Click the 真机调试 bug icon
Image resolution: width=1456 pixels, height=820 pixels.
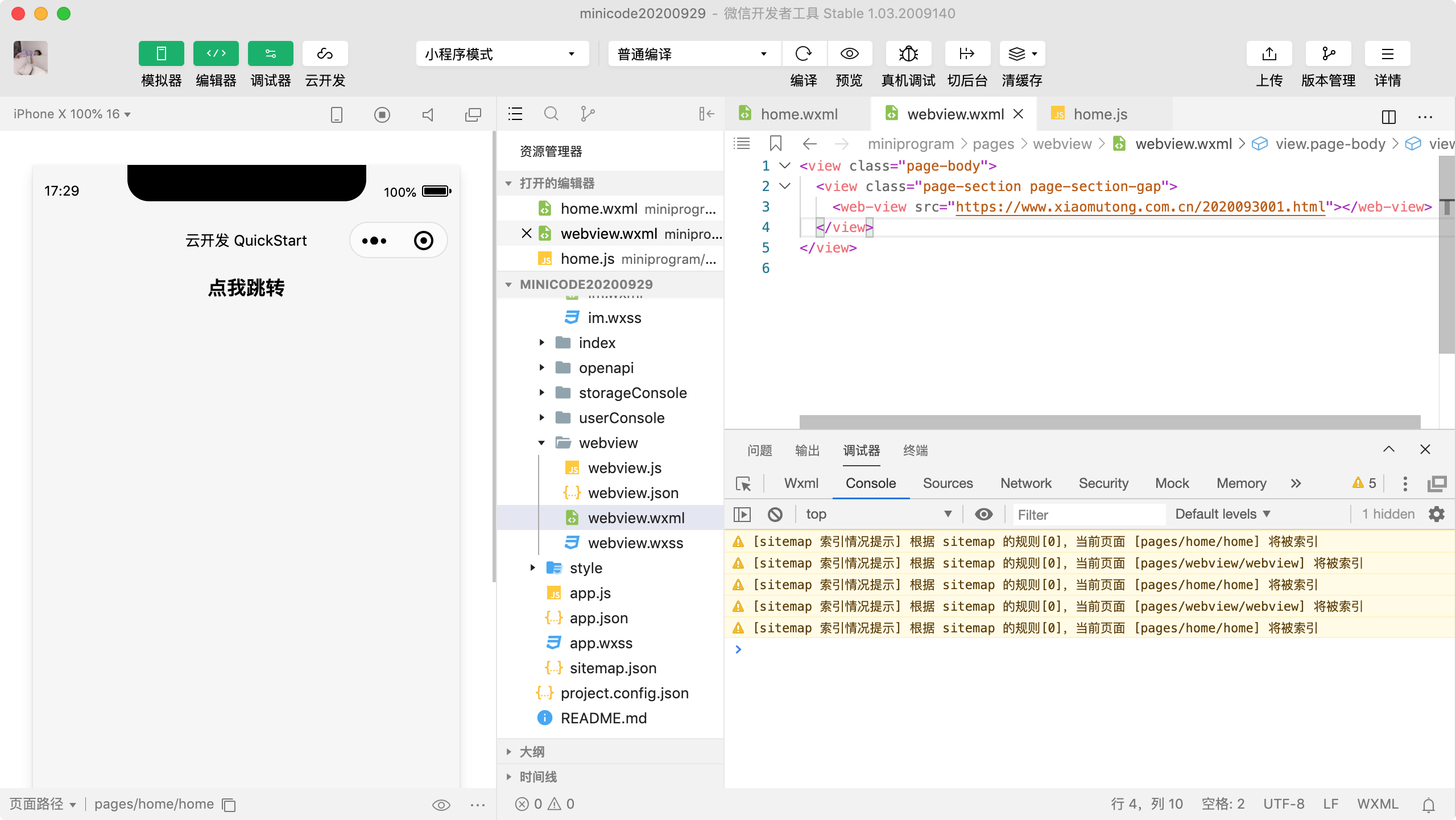pyautogui.click(x=908, y=54)
